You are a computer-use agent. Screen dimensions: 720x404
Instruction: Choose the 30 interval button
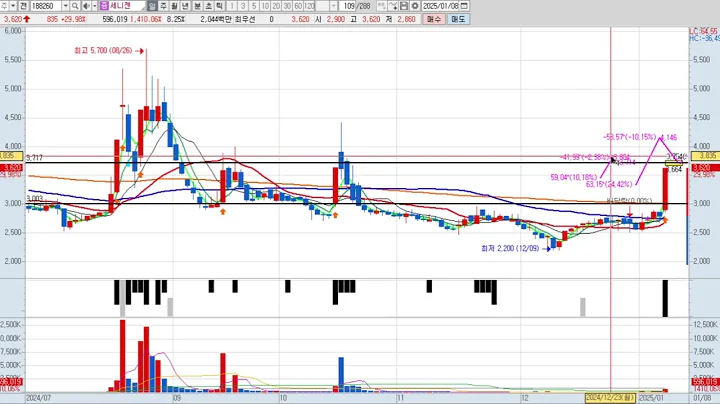click(287, 6)
